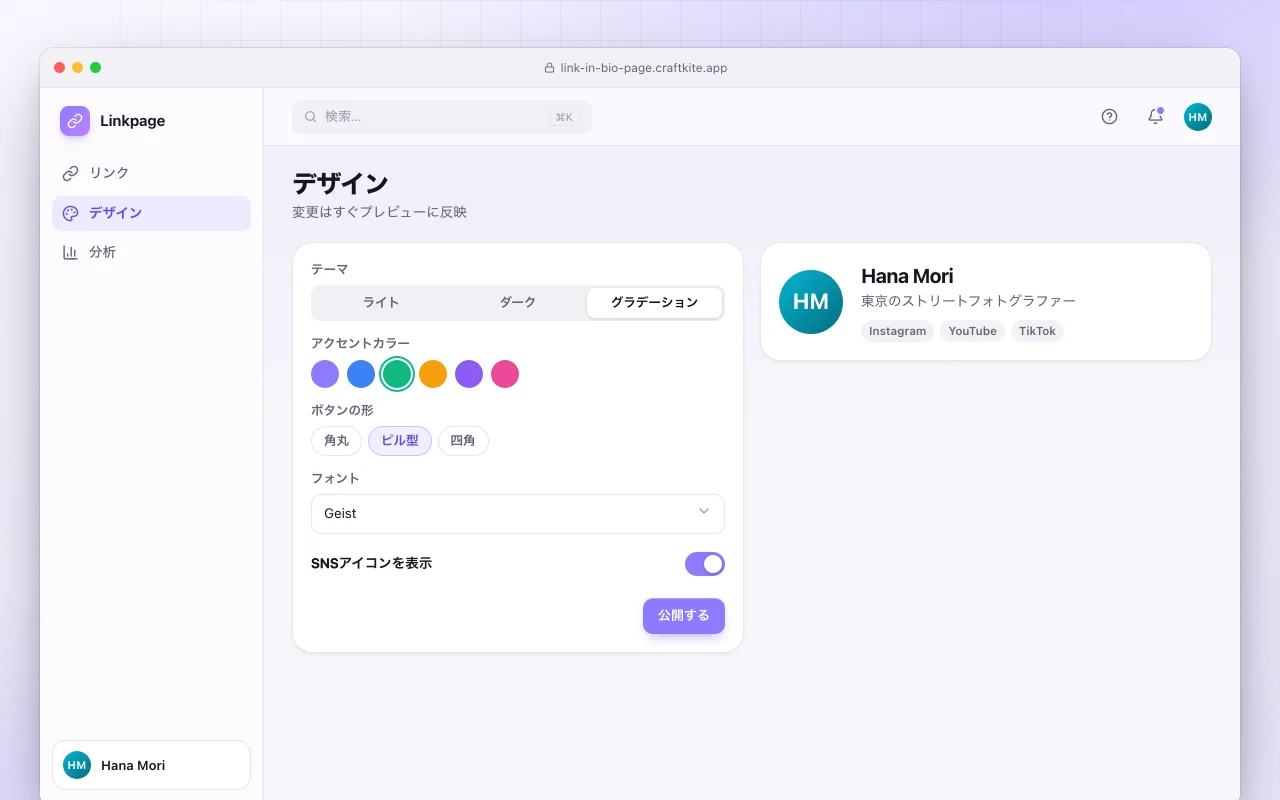Viewport: 1280px width, 800px height.
Task: Click the Linkpage logo icon
Action: (x=75, y=121)
